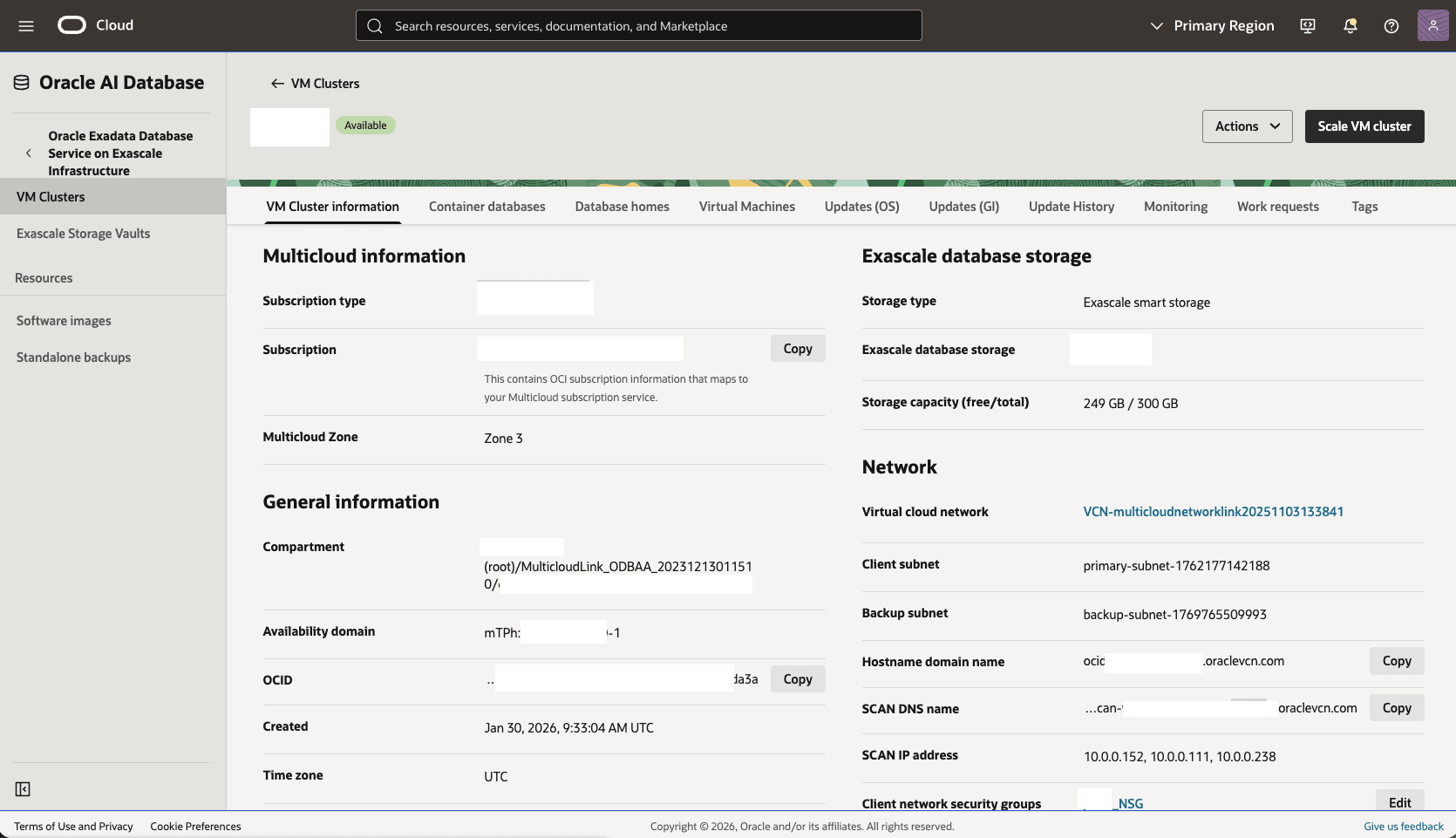
Task: Open the user profile avatar
Action: pos(1431,25)
